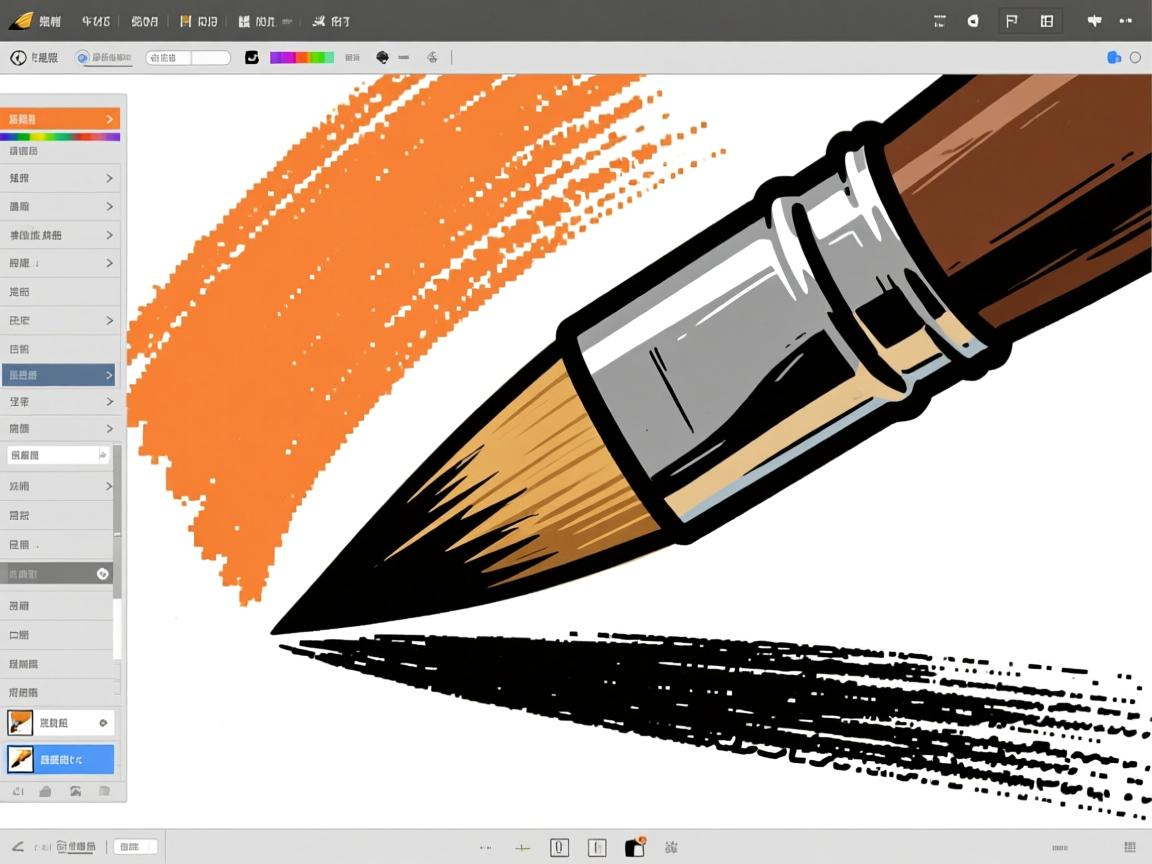Expand the blue-gray selected sidebar row arrow
1152x864 pixels.
(x=109, y=375)
